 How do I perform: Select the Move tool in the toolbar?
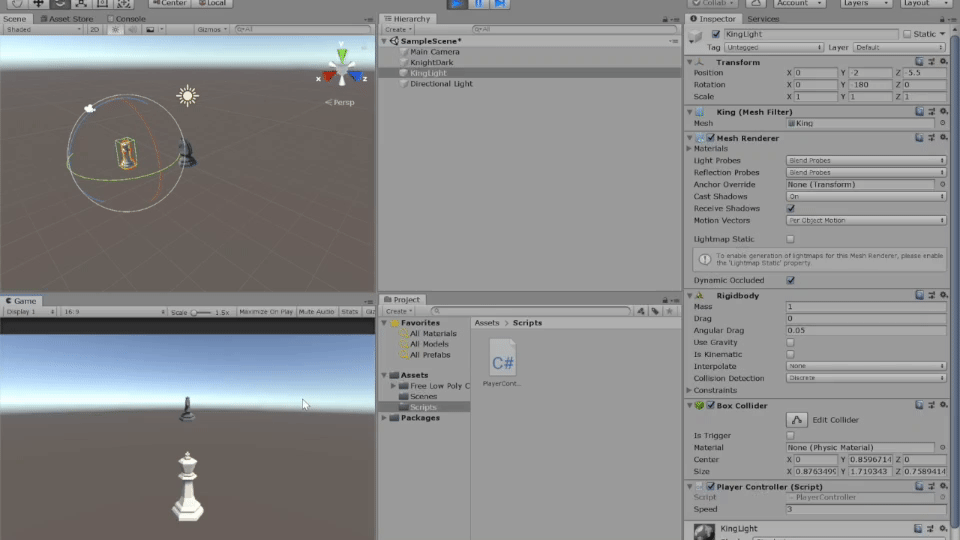[38, 4]
